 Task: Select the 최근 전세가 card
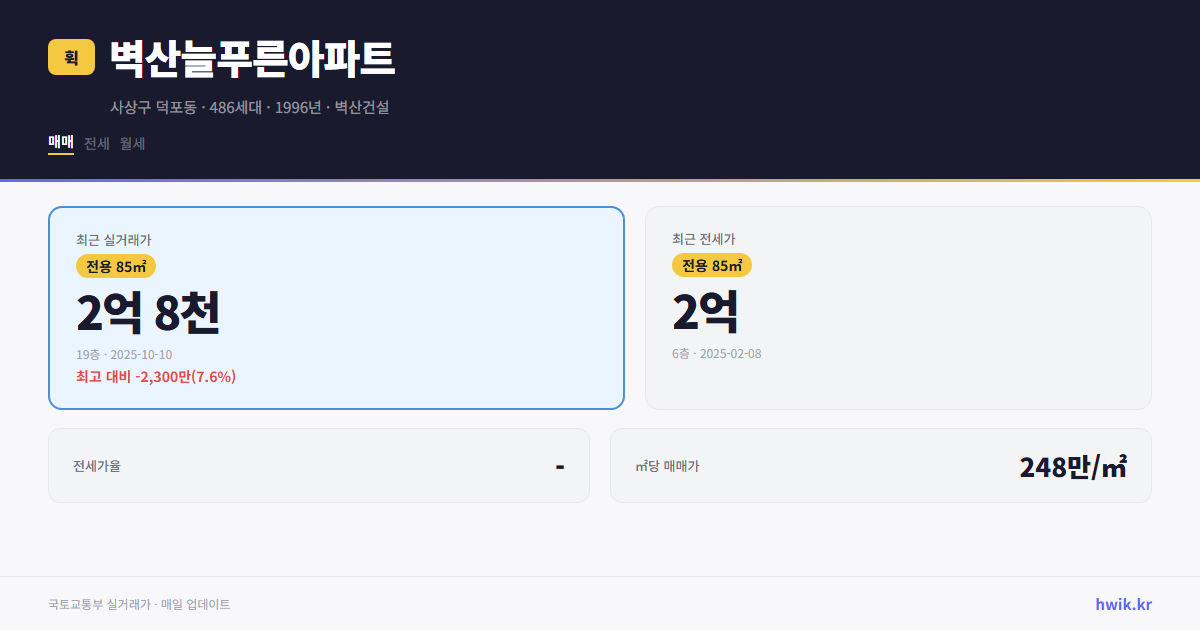pyautogui.click(x=899, y=307)
